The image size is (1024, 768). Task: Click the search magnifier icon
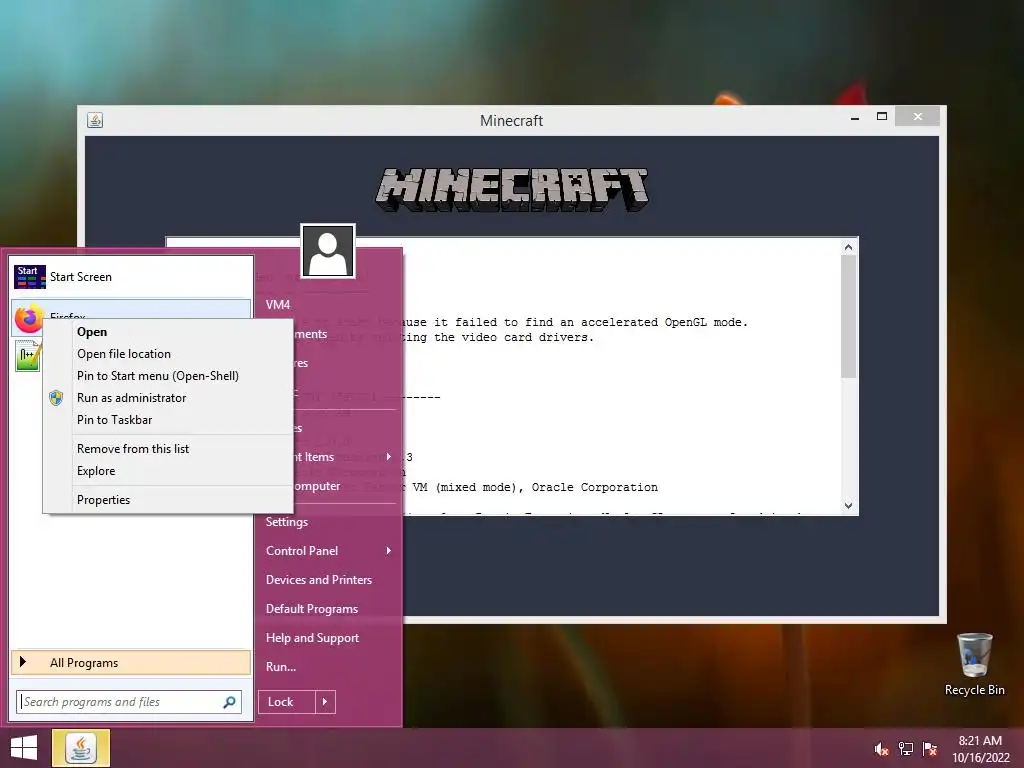pos(229,702)
